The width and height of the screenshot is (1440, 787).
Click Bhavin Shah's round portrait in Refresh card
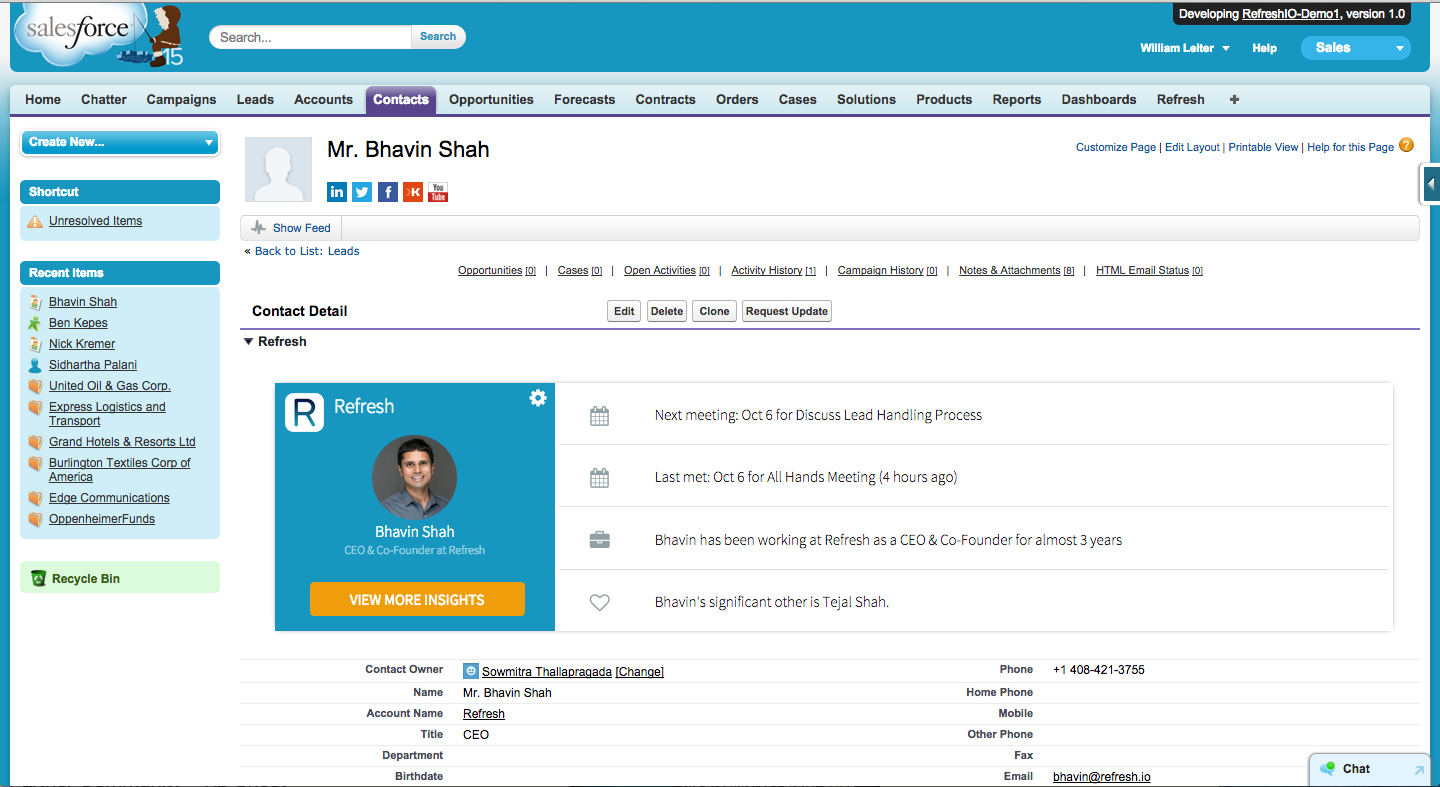[414, 477]
